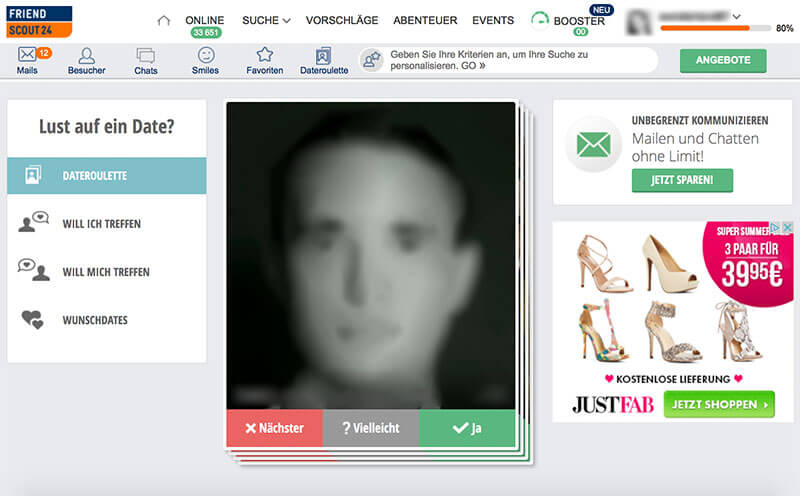Open the Favoriten star icon
The image size is (800, 496).
(x=264, y=55)
